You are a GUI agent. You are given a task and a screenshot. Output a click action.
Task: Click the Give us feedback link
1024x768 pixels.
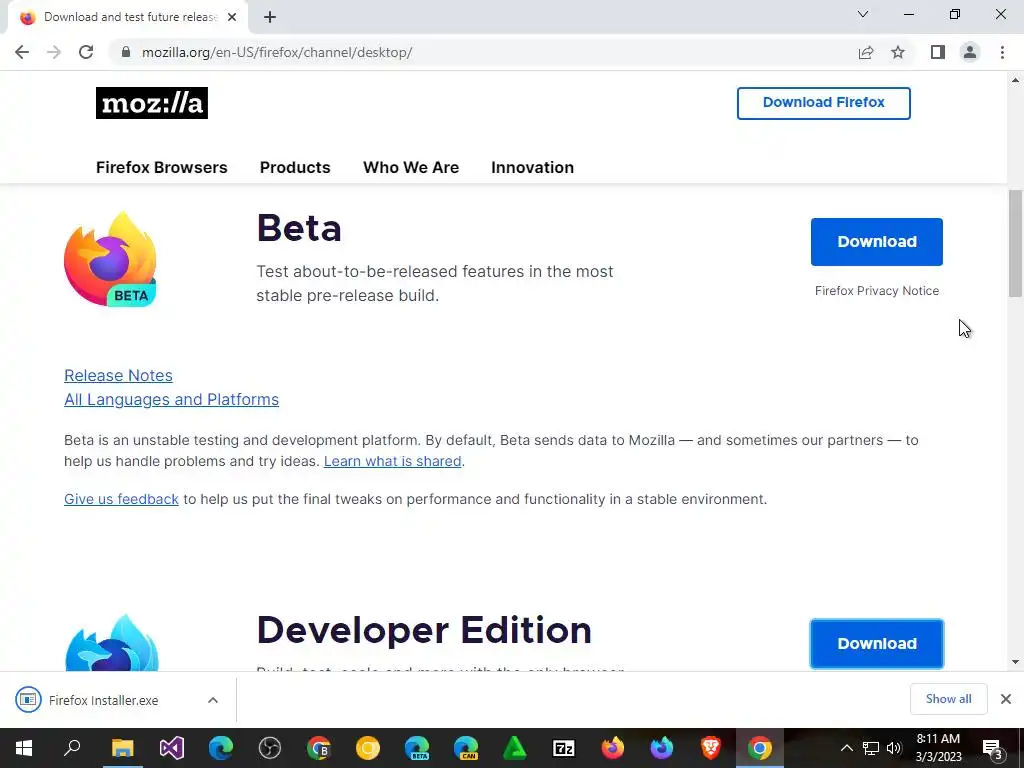click(121, 499)
